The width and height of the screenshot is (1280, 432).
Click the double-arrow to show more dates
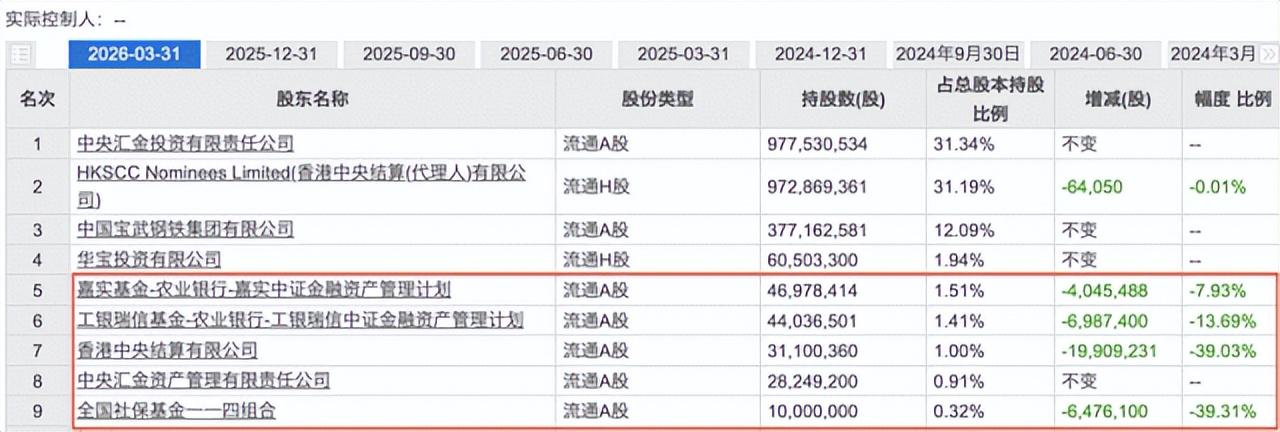click(1270, 54)
